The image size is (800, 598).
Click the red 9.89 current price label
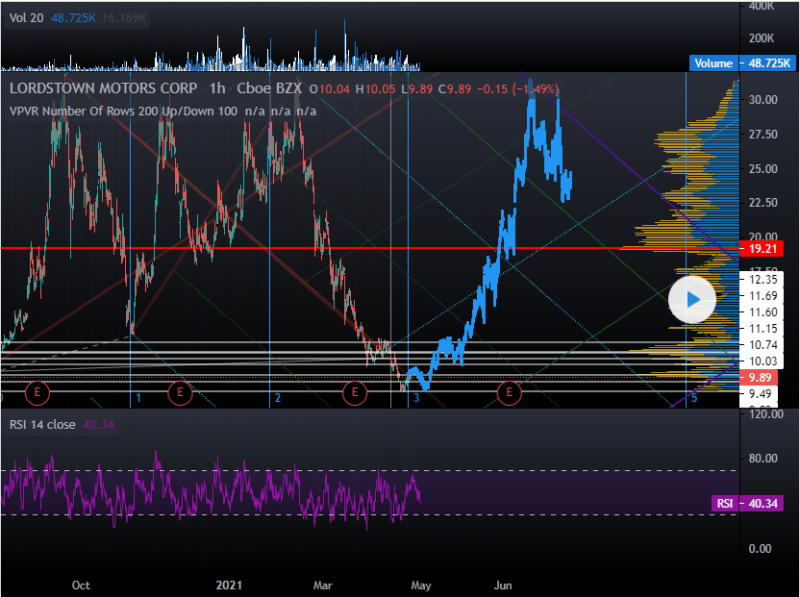click(x=759, y=378)
